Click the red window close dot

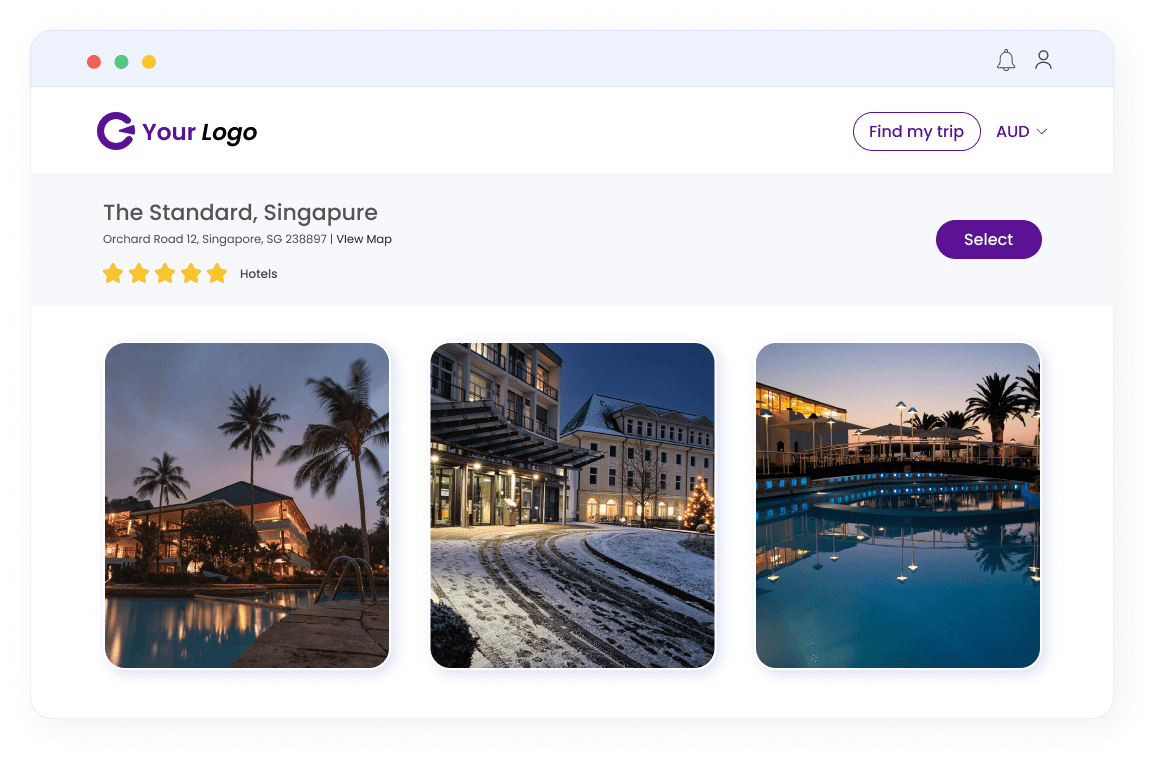tap(94, 62)
